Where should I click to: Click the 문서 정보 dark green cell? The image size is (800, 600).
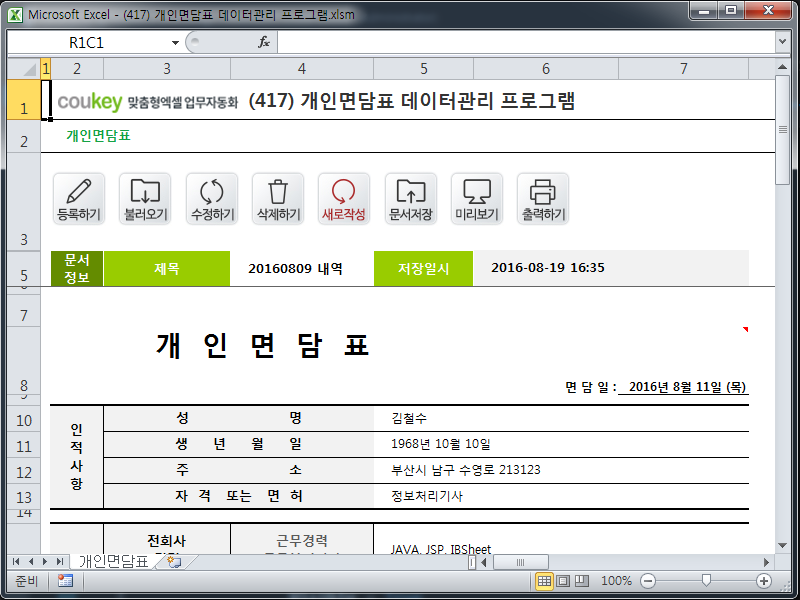(77, 268)
